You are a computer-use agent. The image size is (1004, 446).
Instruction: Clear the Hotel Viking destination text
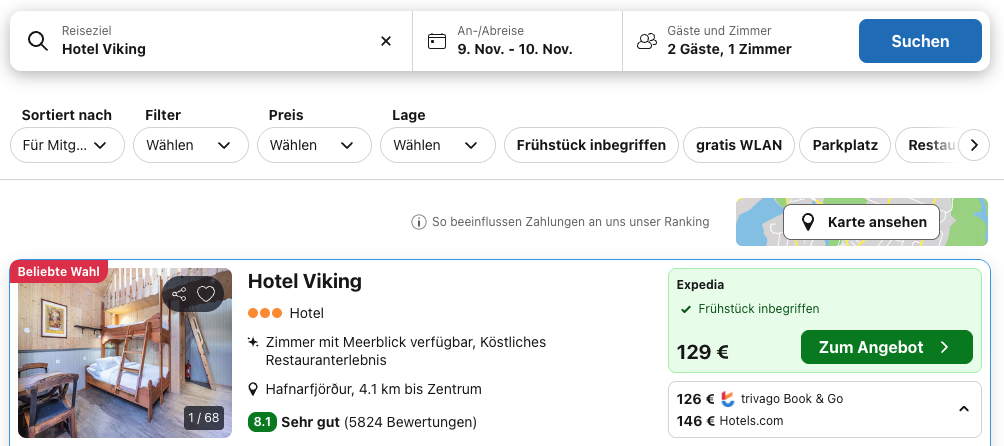click(386, 41)
